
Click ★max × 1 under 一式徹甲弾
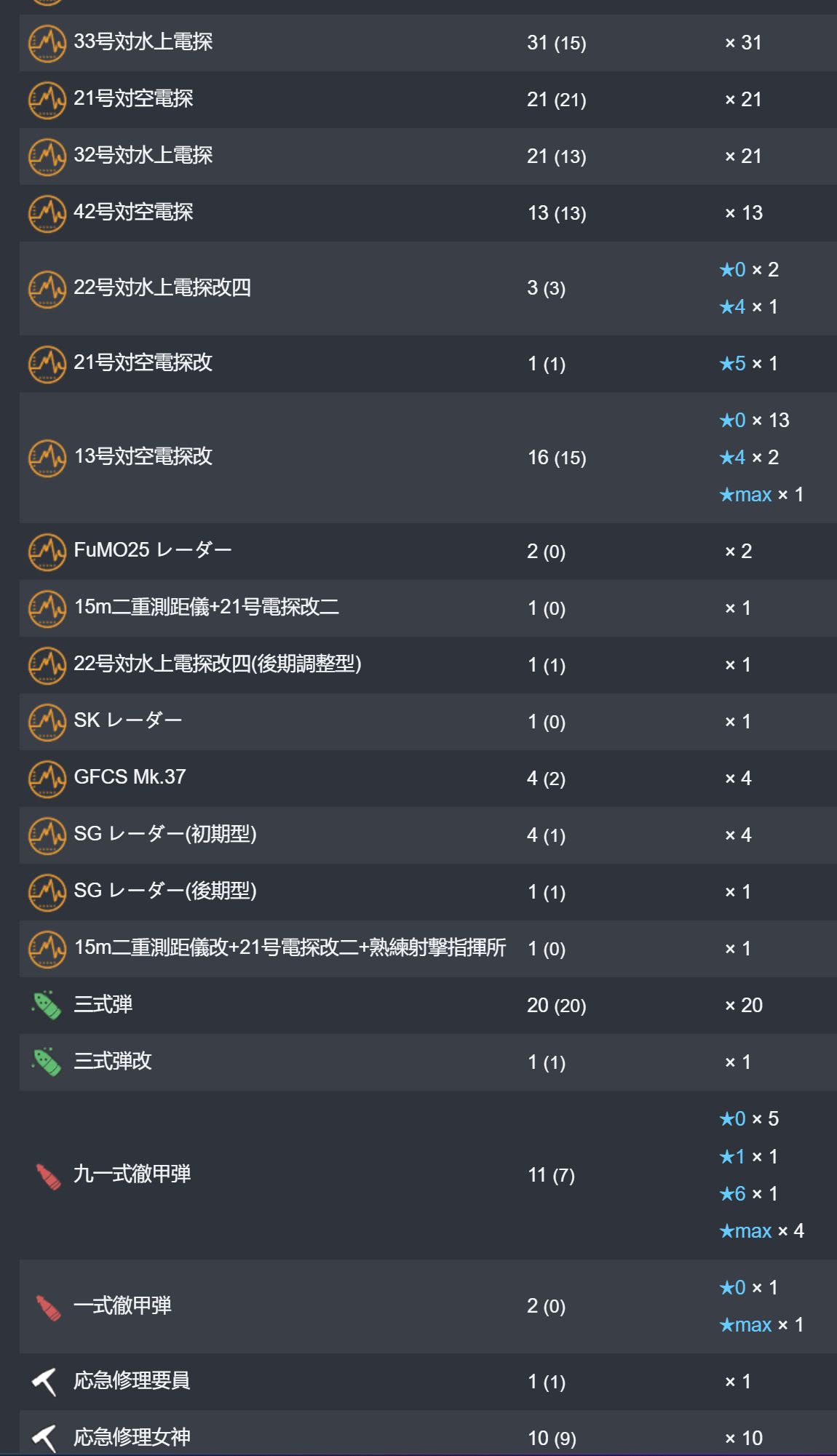(761, 1325)
